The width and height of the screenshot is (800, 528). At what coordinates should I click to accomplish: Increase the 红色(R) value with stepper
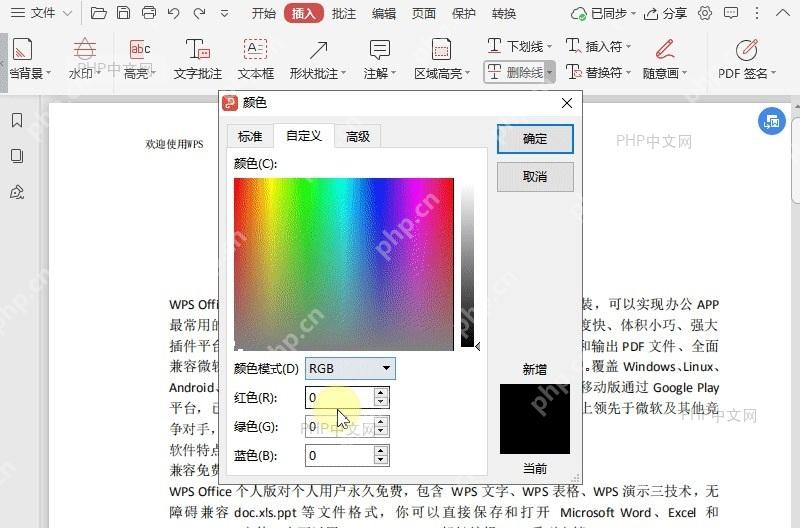click(381, 392)
